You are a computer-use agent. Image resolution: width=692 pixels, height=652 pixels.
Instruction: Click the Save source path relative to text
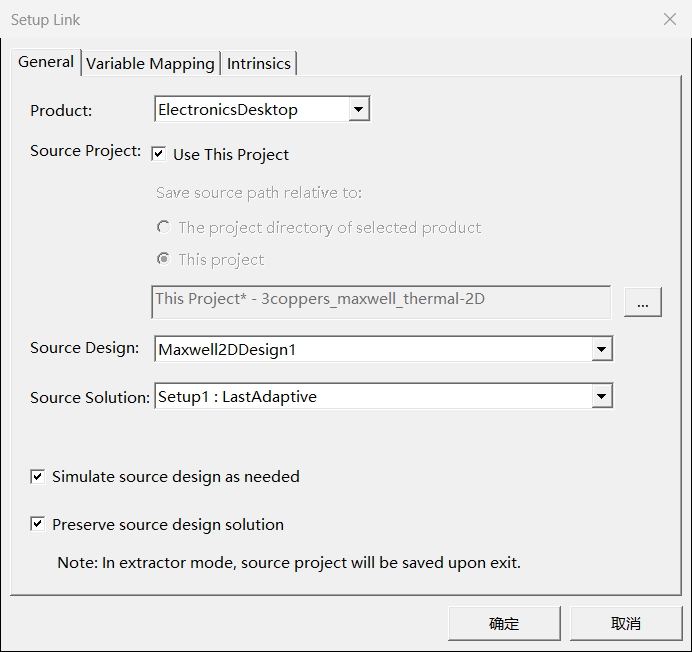[259, 193]
